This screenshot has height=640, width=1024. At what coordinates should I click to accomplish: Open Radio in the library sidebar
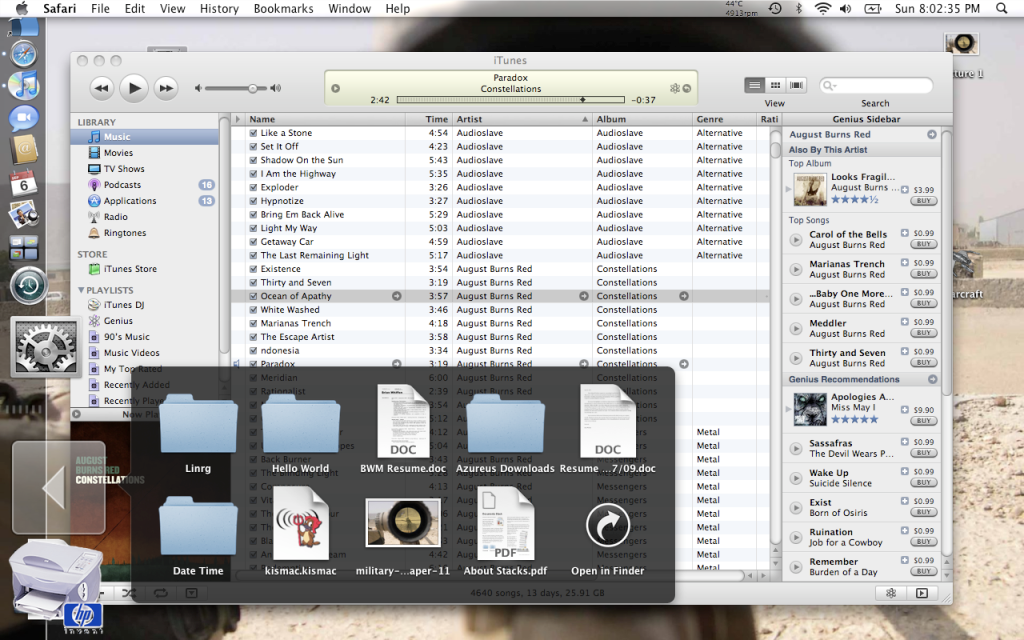[x=116, y=217]
